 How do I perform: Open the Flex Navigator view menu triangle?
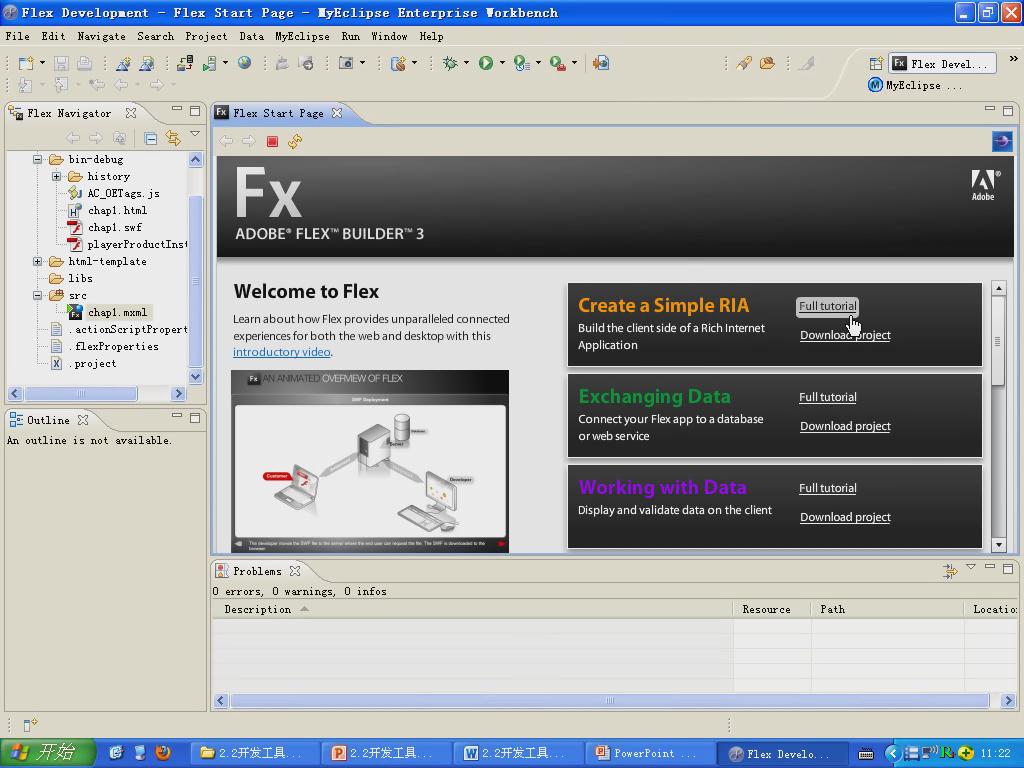(195, 133)
